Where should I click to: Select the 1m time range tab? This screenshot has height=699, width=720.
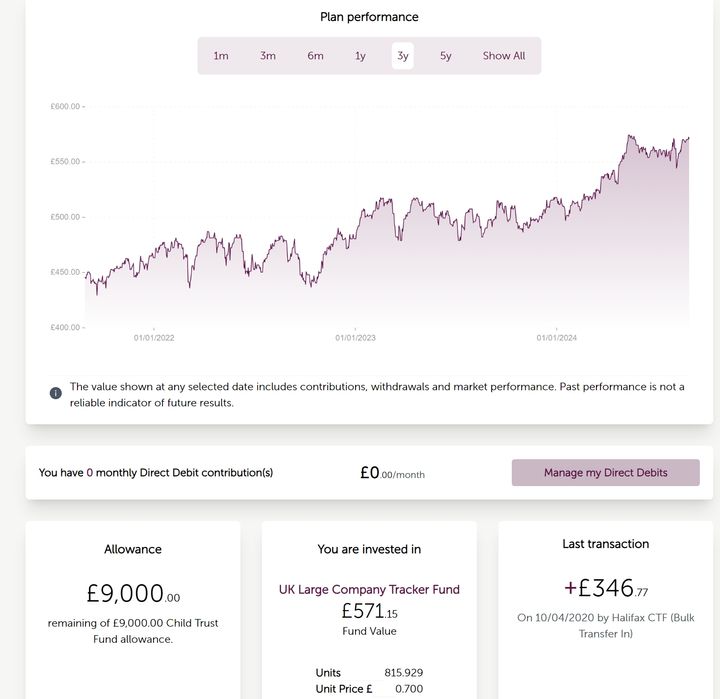tap(221, 56)
